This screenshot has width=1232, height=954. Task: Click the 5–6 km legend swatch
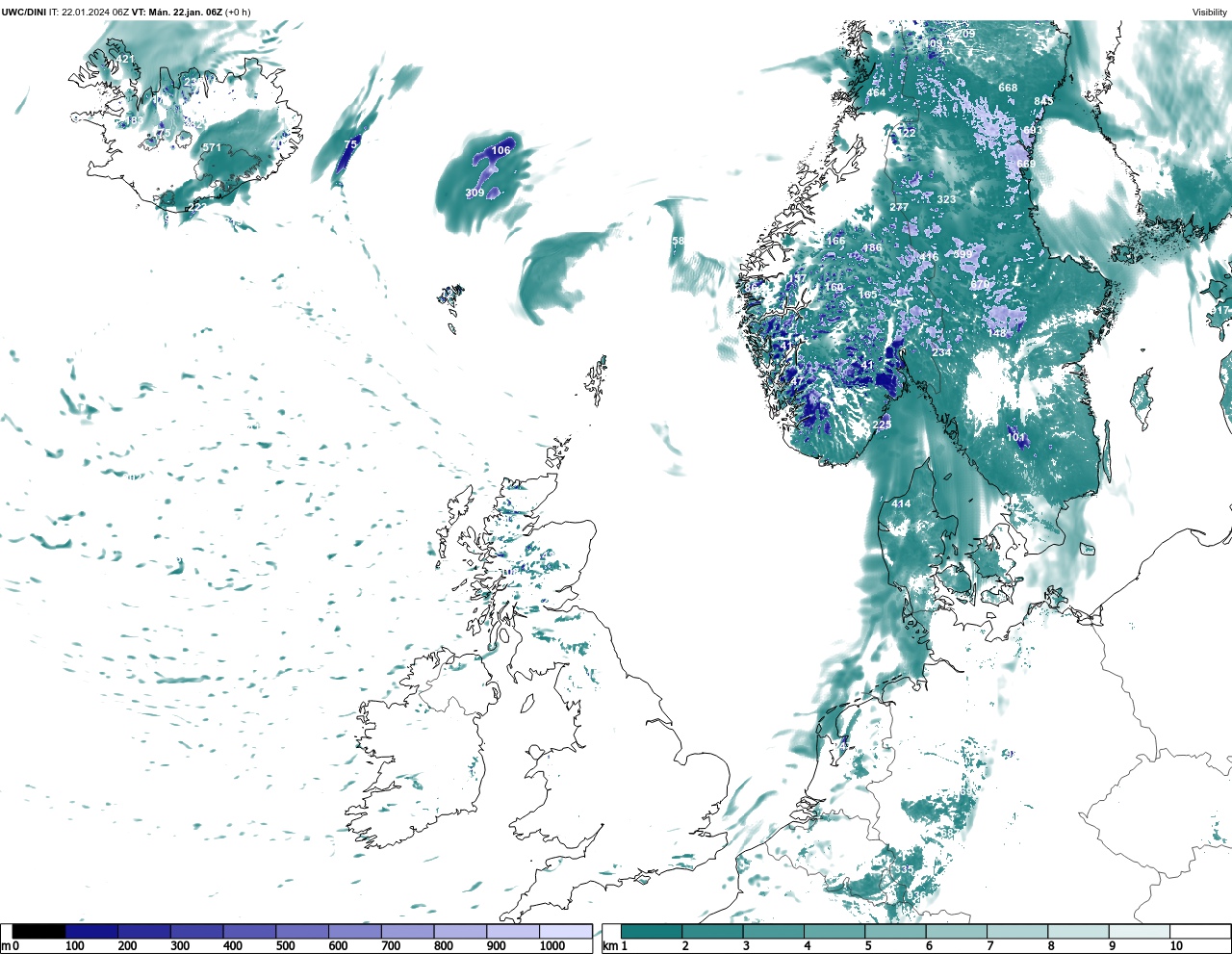tap(895, 932)
